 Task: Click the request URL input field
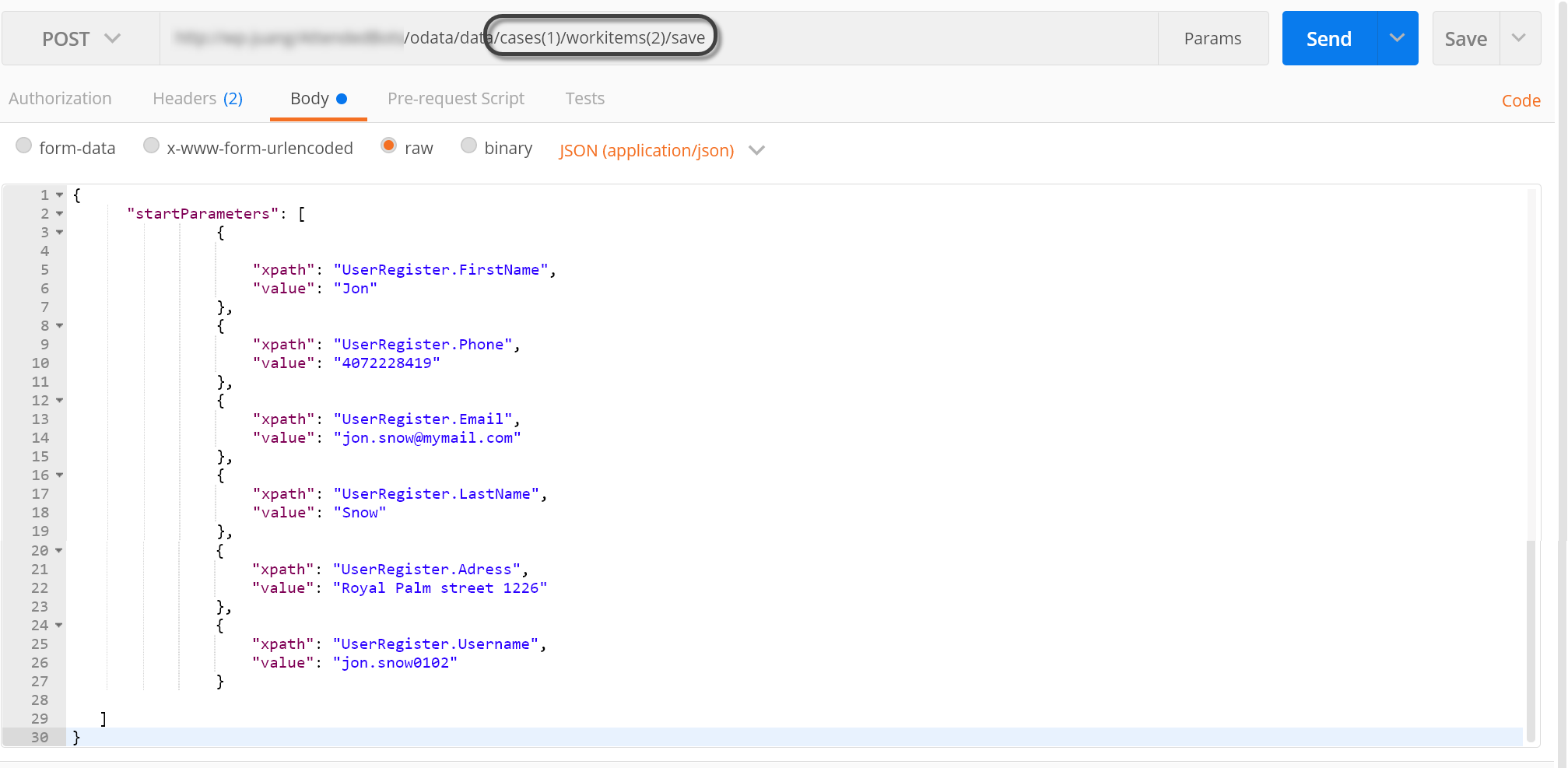[x=658, y=38]
